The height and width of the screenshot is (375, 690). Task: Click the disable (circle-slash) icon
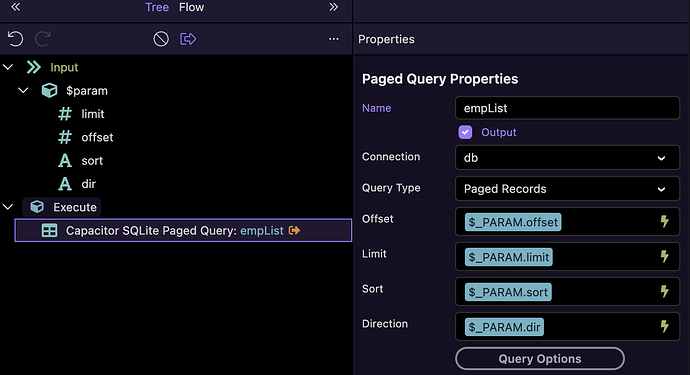(x=161, y=39)
